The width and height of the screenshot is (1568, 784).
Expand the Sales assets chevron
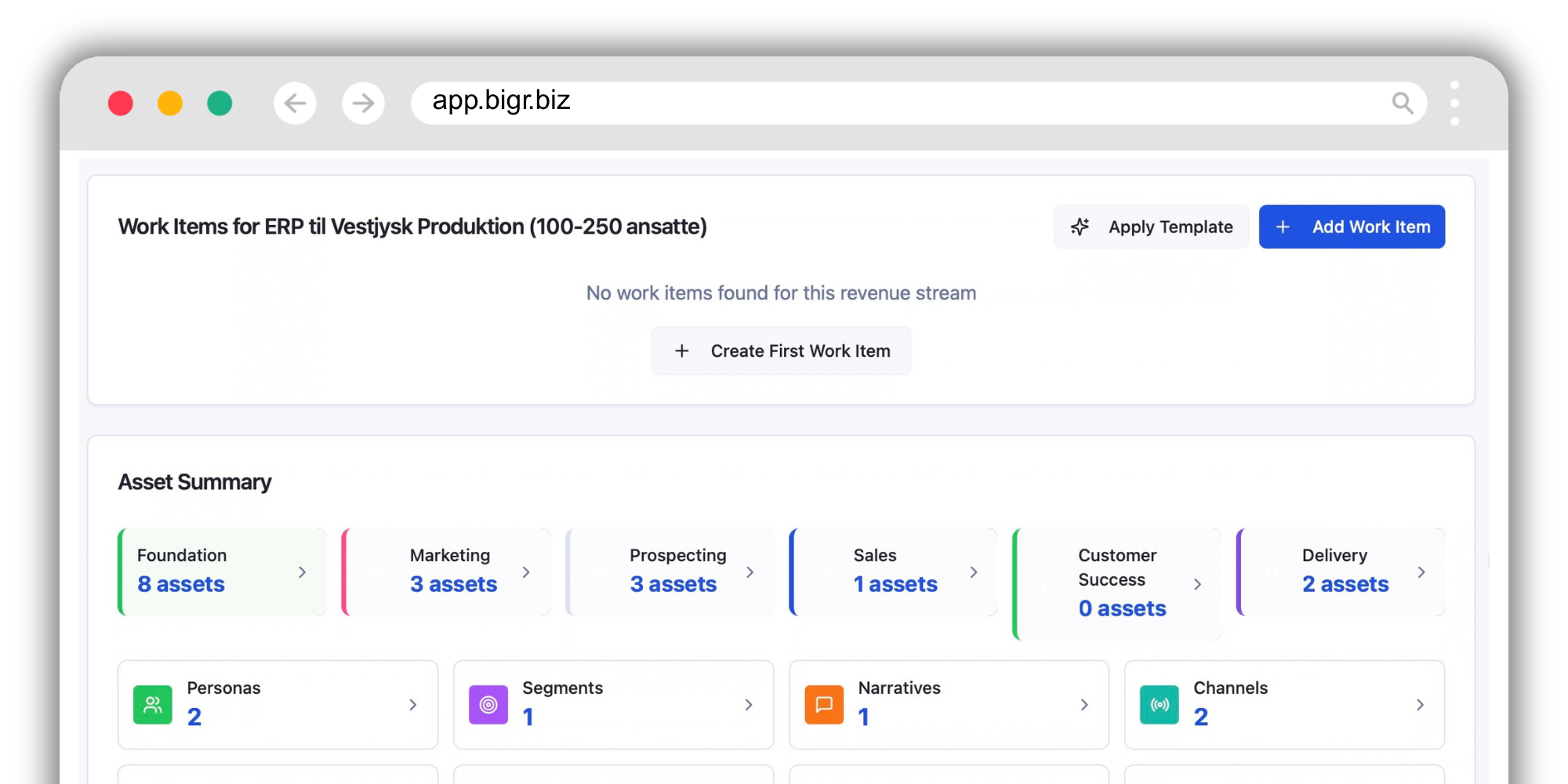coord(974,572)
